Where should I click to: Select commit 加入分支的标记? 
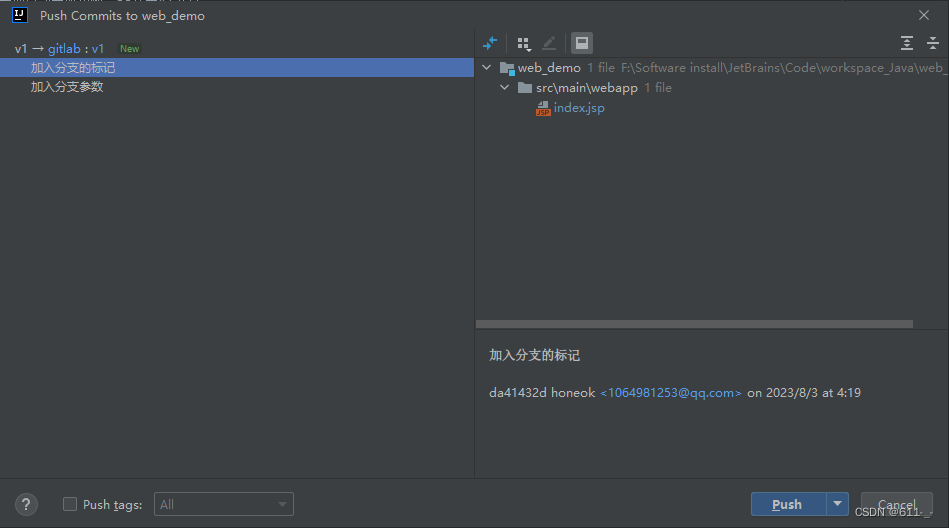237,67
